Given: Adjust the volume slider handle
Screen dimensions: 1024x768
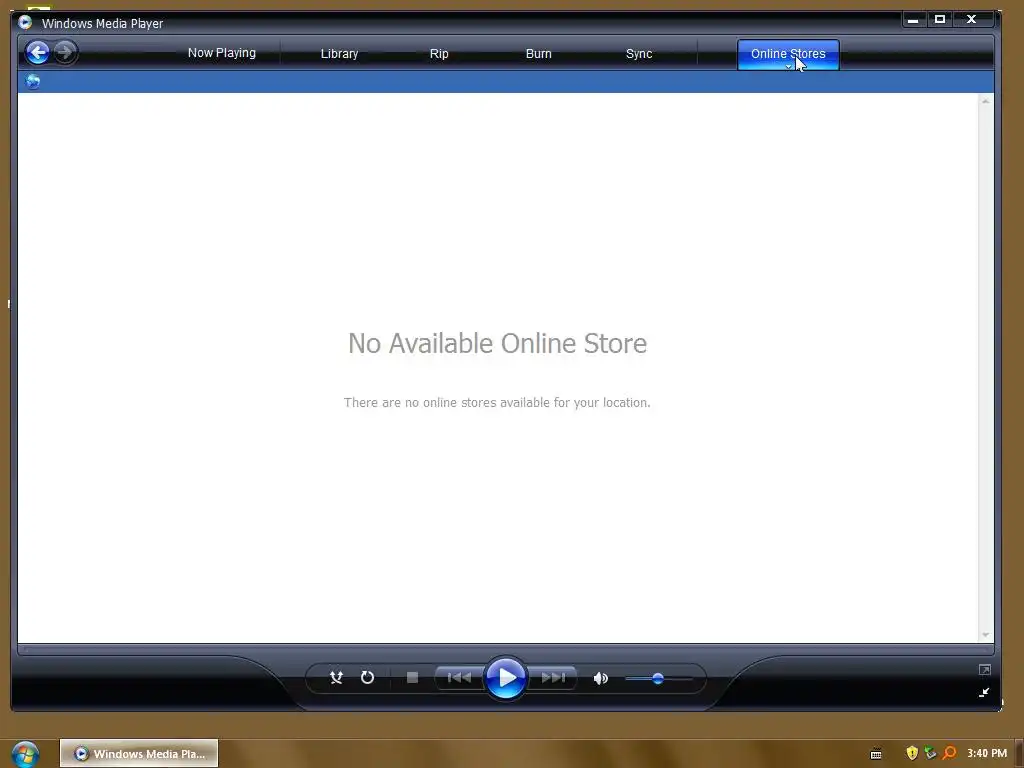Looking at the screenshot, I should (x=658, y=679).
